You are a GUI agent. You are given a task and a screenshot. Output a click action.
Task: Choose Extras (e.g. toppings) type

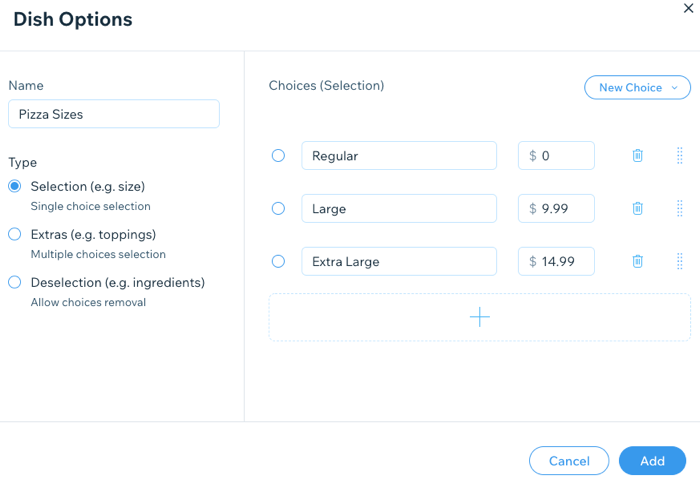pos(15,234)
